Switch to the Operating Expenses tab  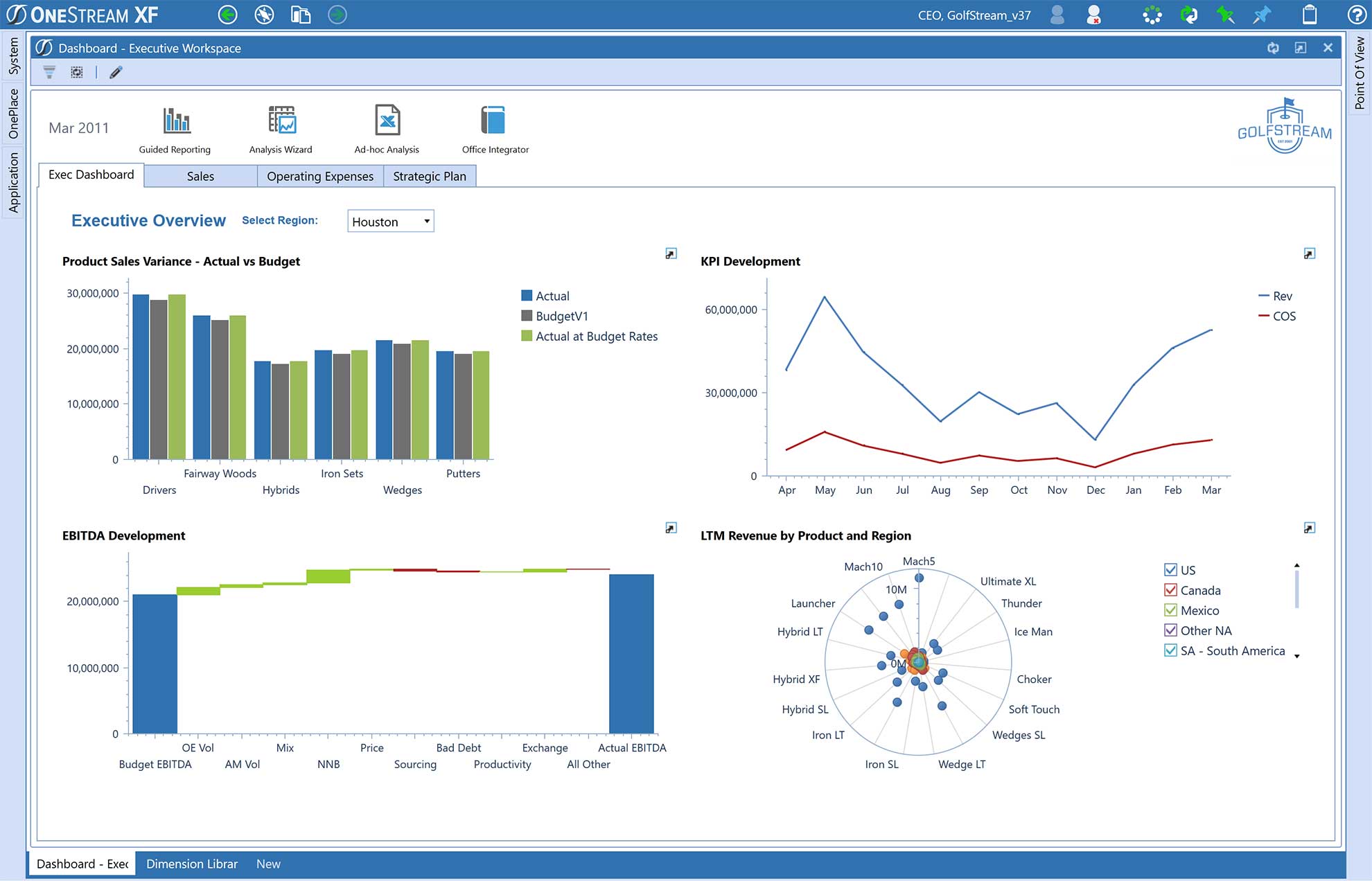click(x=319, y=176)
